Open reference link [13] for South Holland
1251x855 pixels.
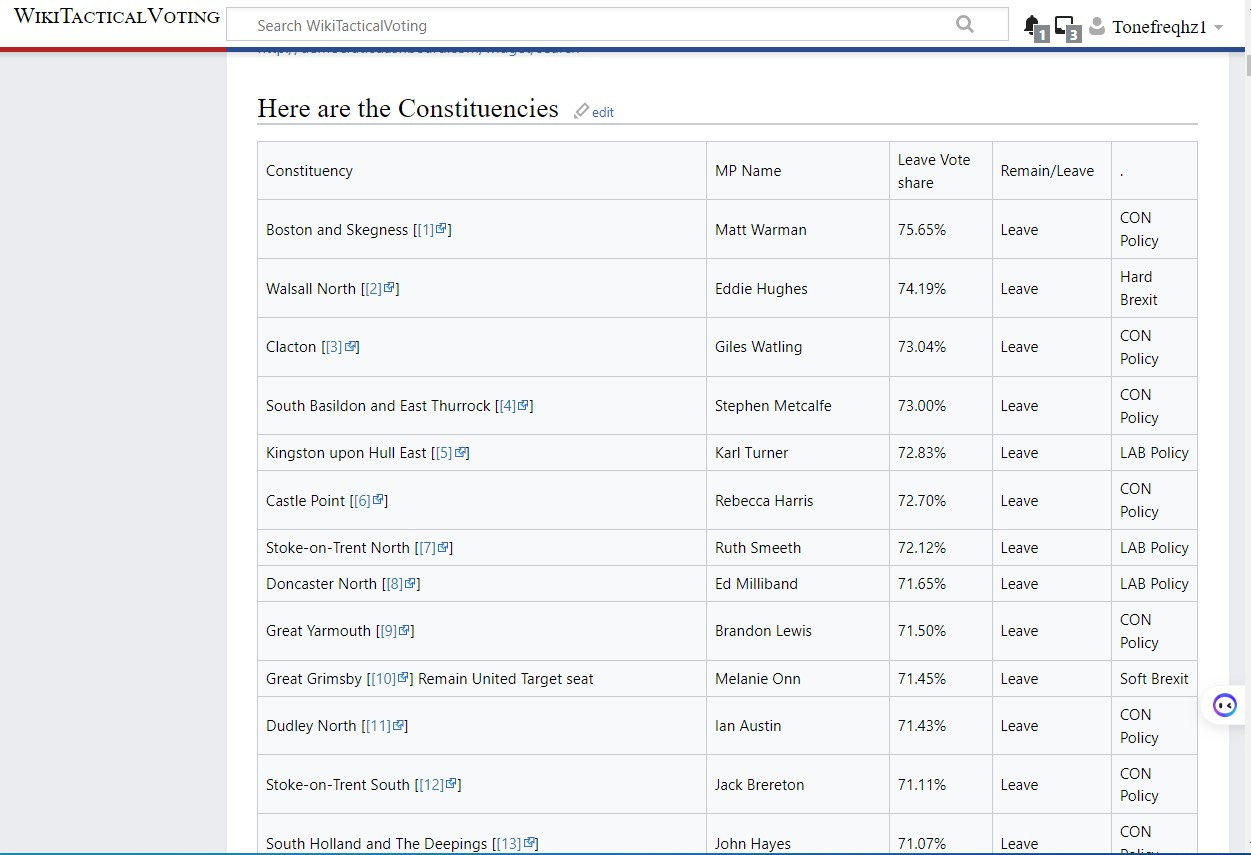click(x=516, y=844)
